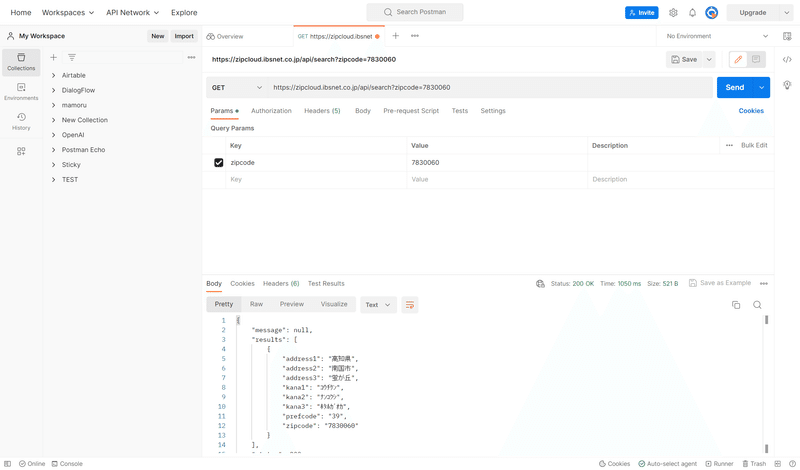This screenshot has height=470, width=800.
Task: Copy the response body with copy icon
Action: click(x=736, y=305)
